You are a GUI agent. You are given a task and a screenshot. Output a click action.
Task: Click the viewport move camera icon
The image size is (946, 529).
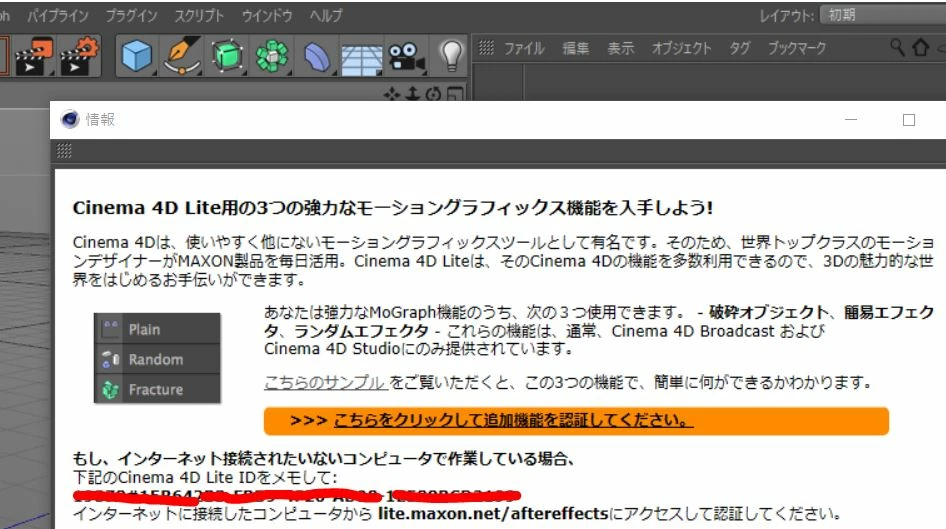392,94
